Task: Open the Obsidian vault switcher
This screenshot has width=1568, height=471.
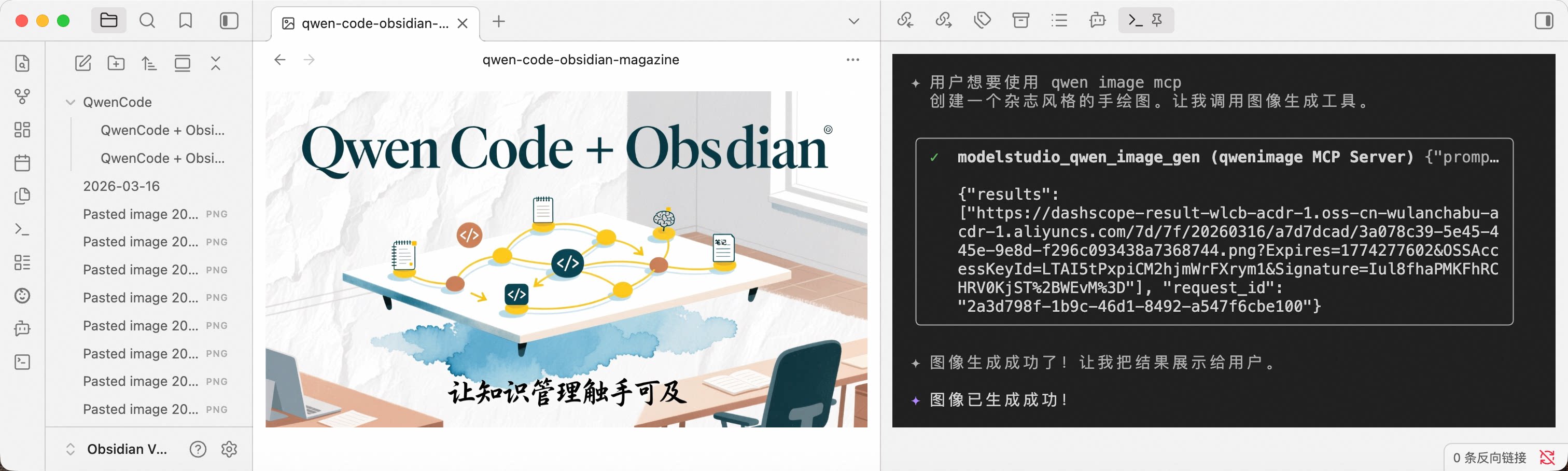Action: (117, 449)
